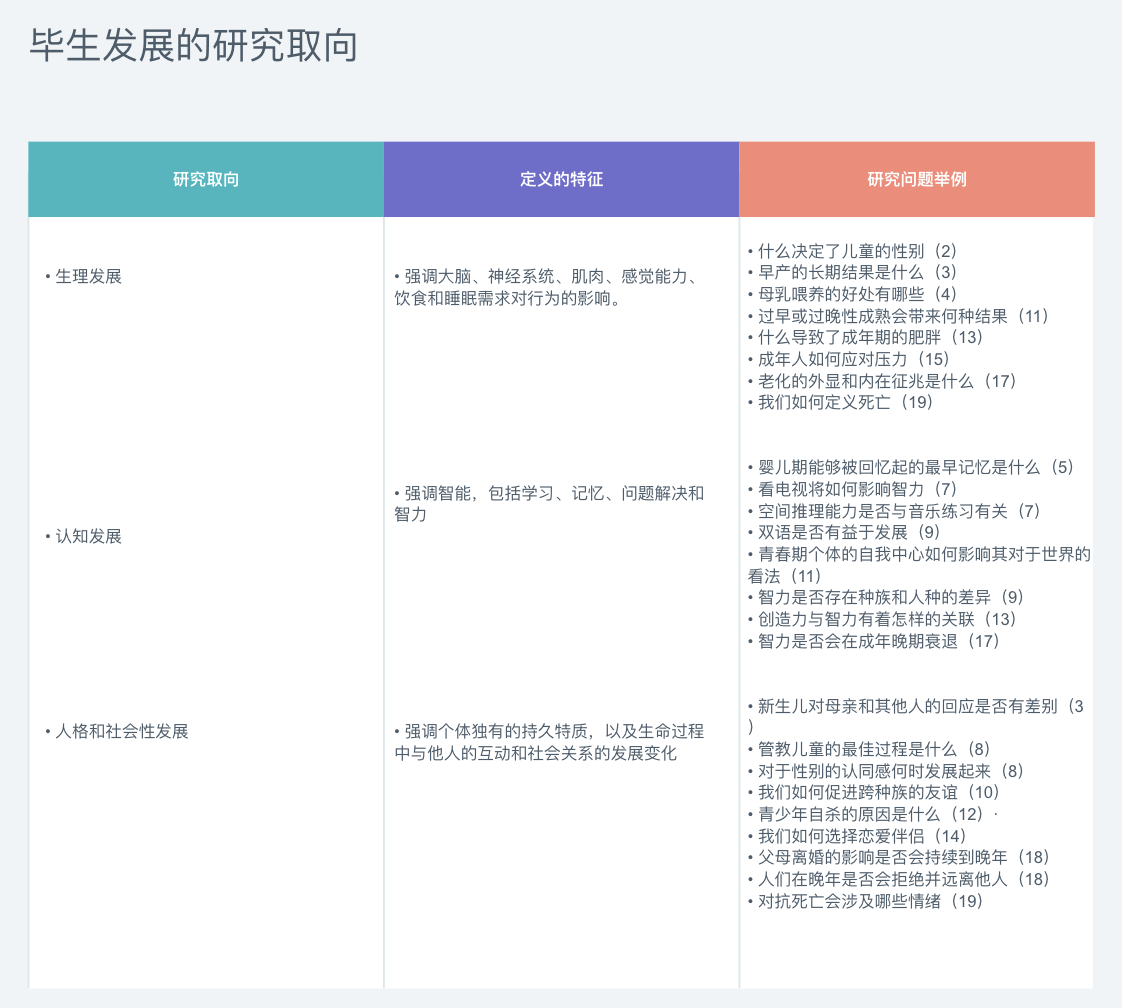Click the text starting with 强调智能，包括学习
The height and width of the screenshot is (1008, 1122).
(x=550, y=504)
